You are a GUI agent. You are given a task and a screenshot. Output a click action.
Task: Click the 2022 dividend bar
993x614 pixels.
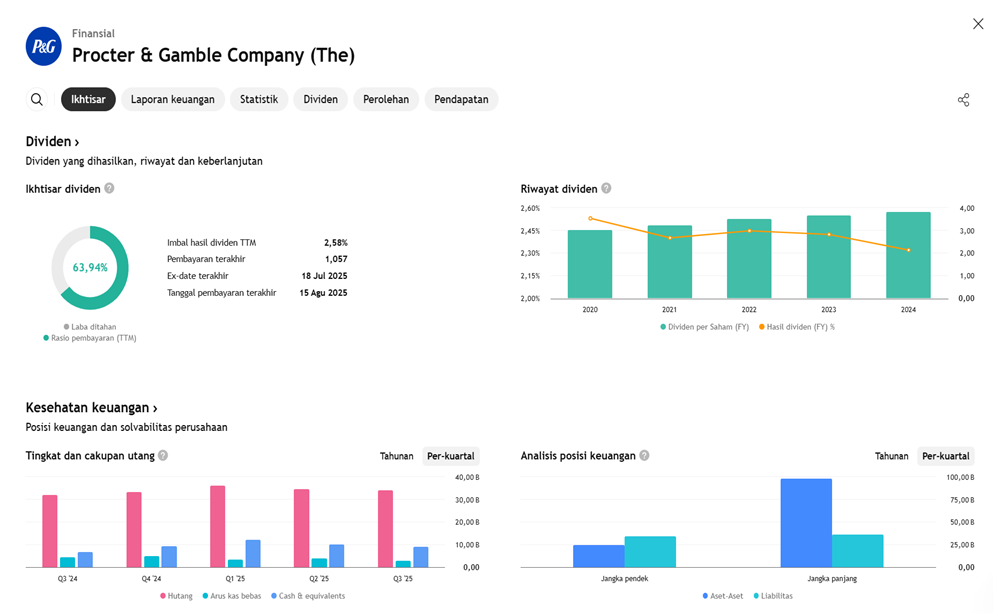[x=749, y=259]
